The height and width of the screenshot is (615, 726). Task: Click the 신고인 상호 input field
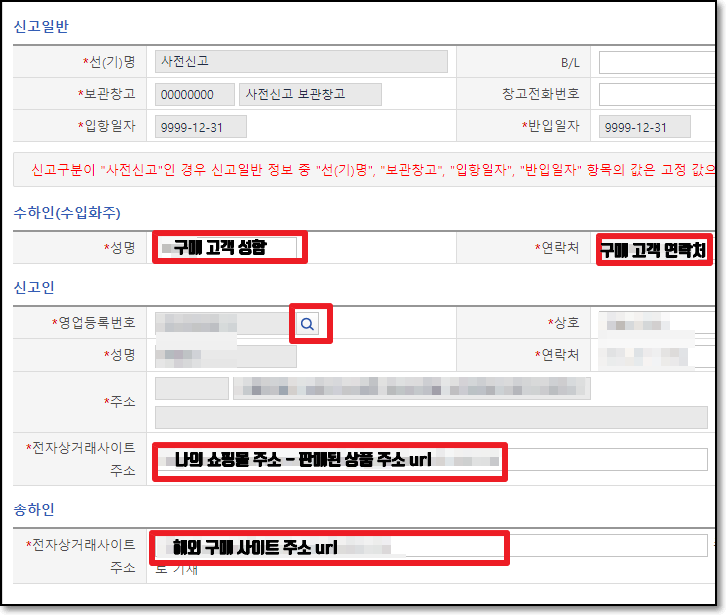click(657, 322)
